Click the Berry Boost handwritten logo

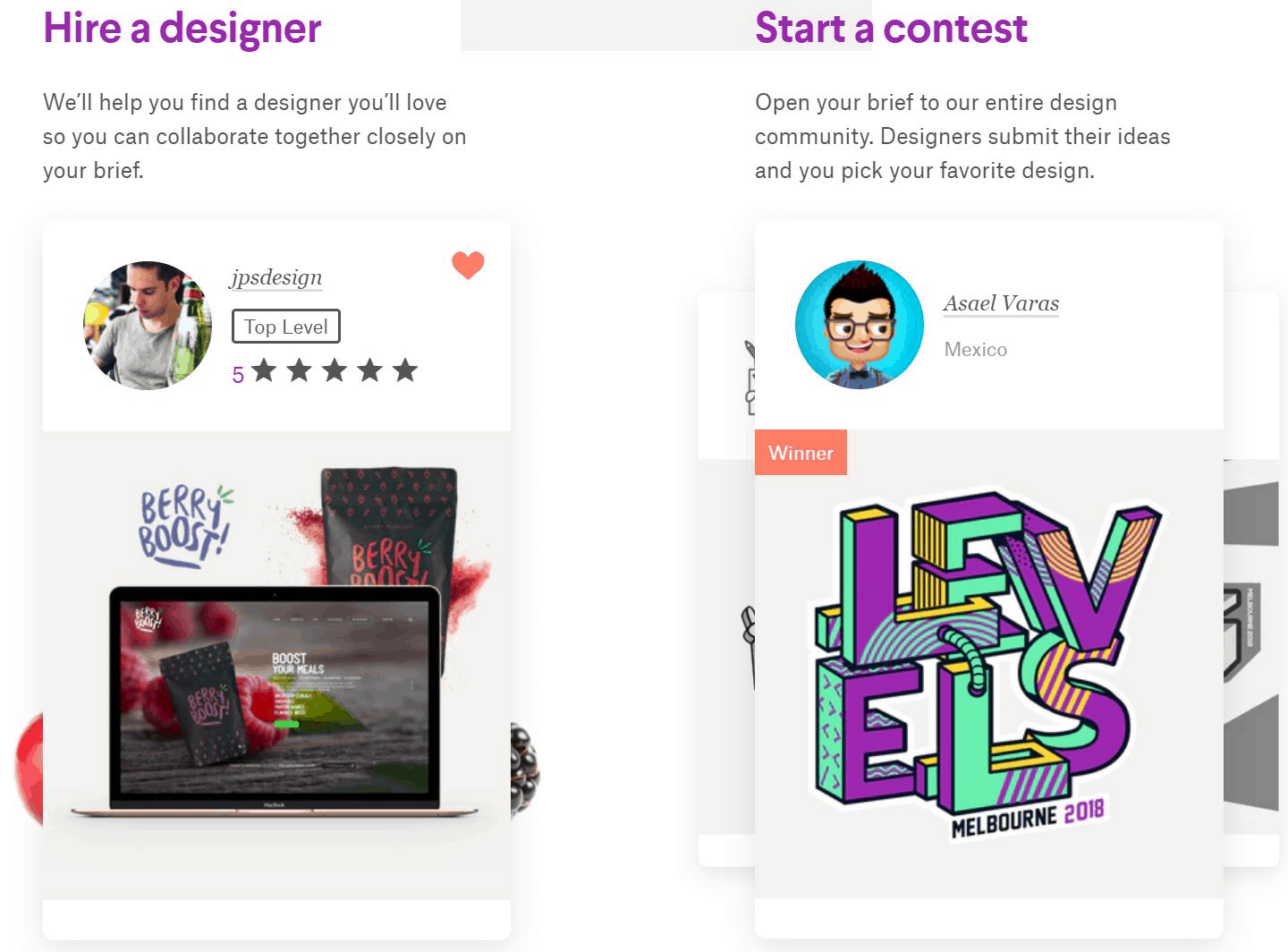click(183, 526)
